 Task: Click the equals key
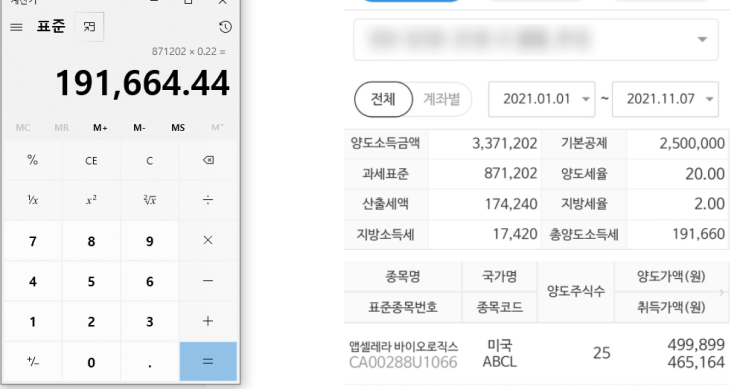[x=208, y=362]
